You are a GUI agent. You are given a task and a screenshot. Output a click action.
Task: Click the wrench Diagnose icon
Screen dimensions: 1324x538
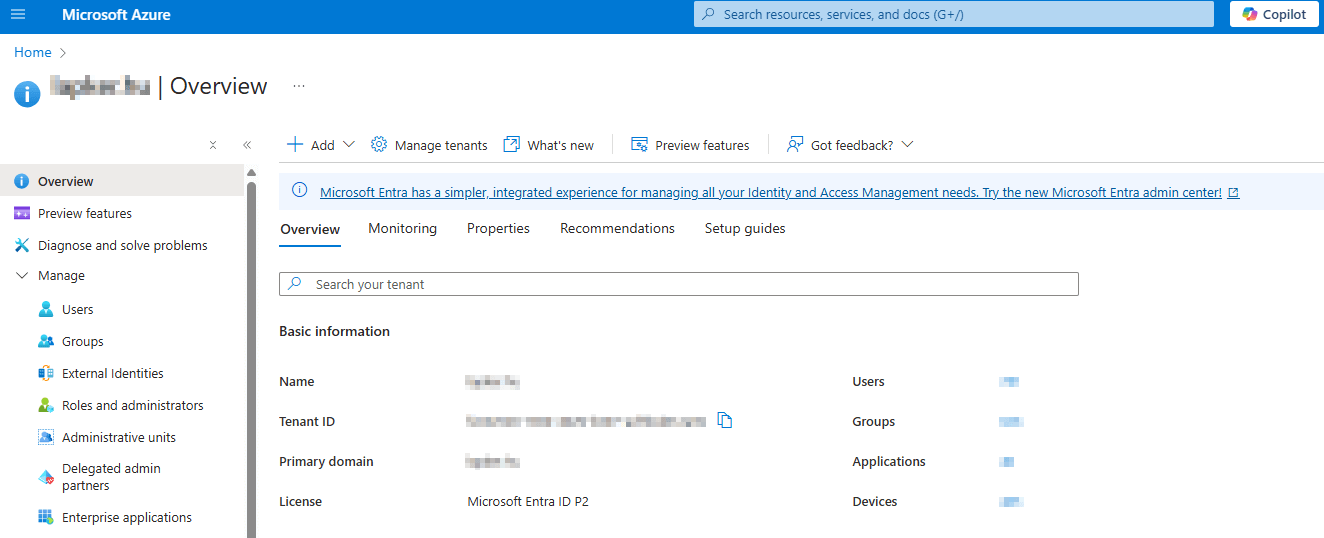click(x=22, y=245)
